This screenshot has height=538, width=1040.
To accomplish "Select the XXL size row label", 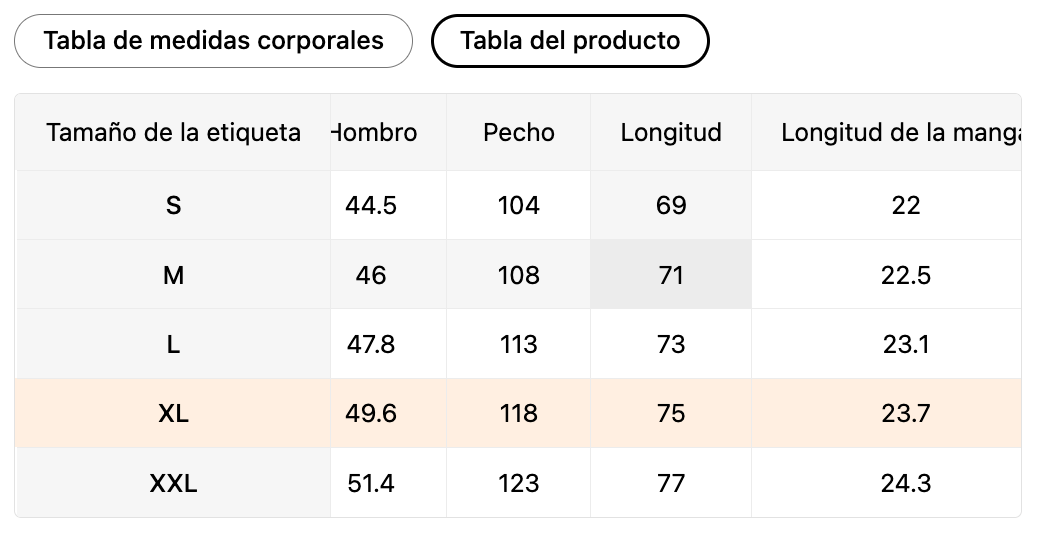I will 173,483.
